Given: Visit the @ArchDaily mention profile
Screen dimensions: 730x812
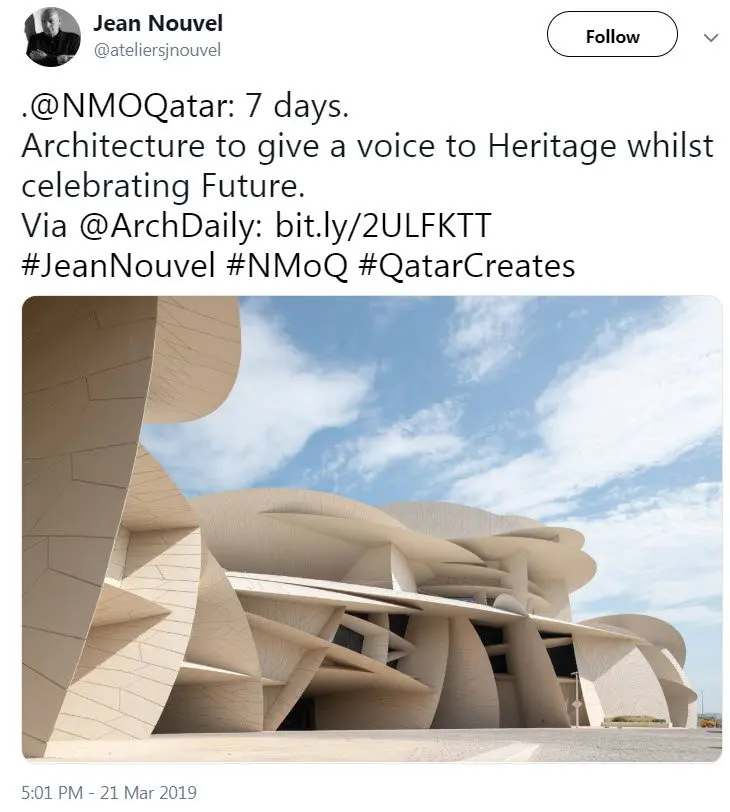Looking at the screenshot, I should (x=169, y=225).
